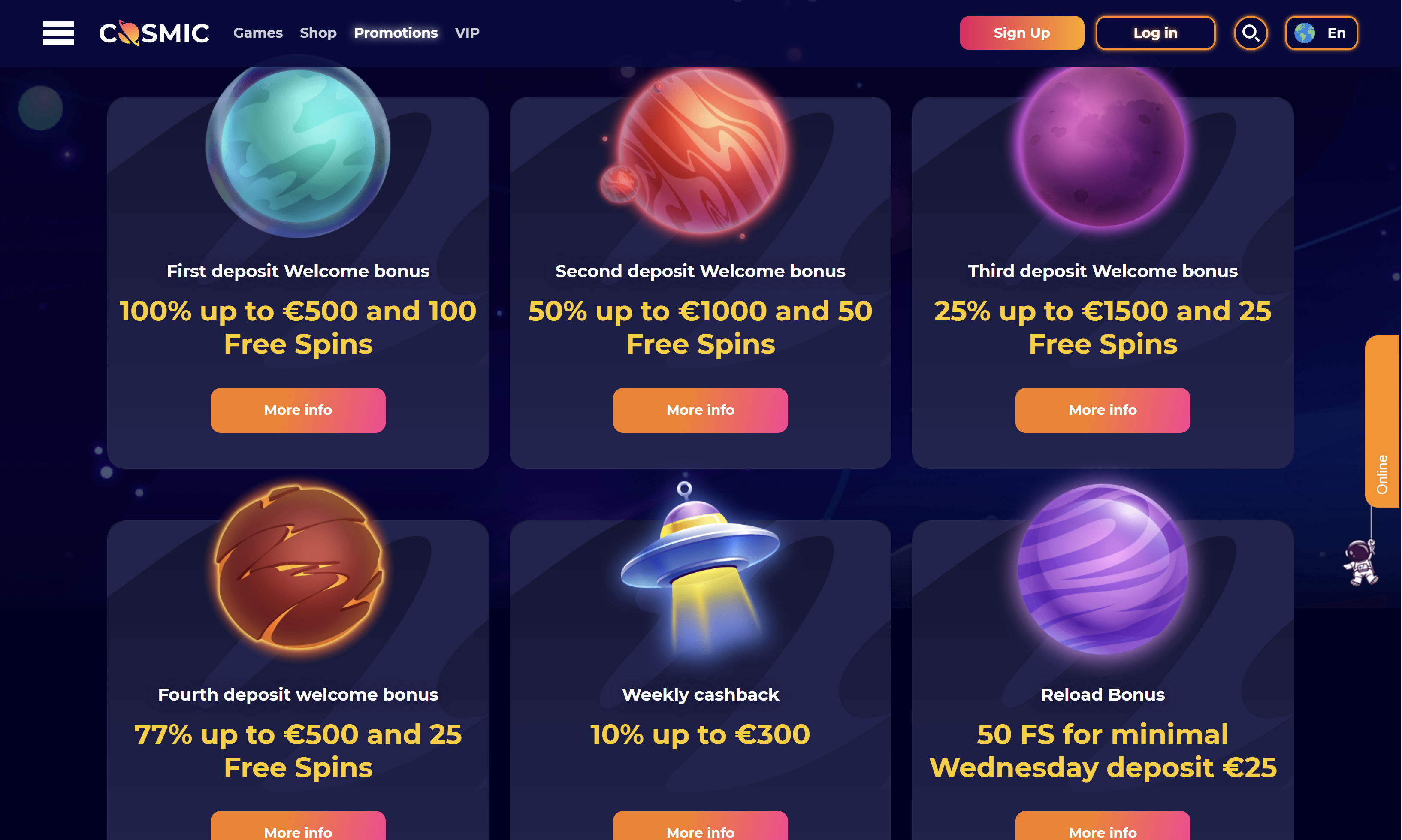Image resolution: width=1402 pixels, height=840 pixels.
Task: Click the UFO cashback image
Action: pyautogui.click(x=701, y=566)
